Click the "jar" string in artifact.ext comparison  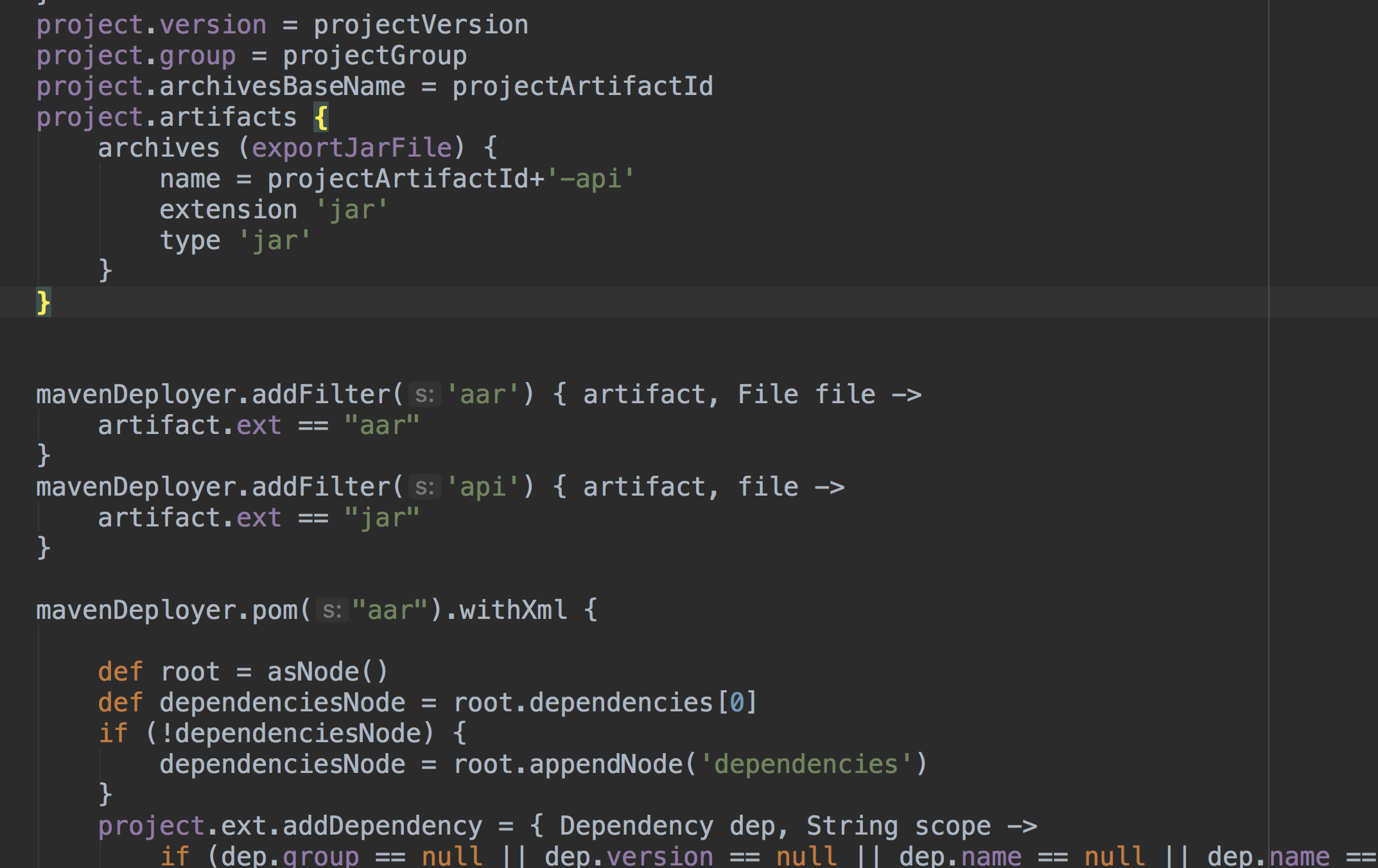(381, 518)
